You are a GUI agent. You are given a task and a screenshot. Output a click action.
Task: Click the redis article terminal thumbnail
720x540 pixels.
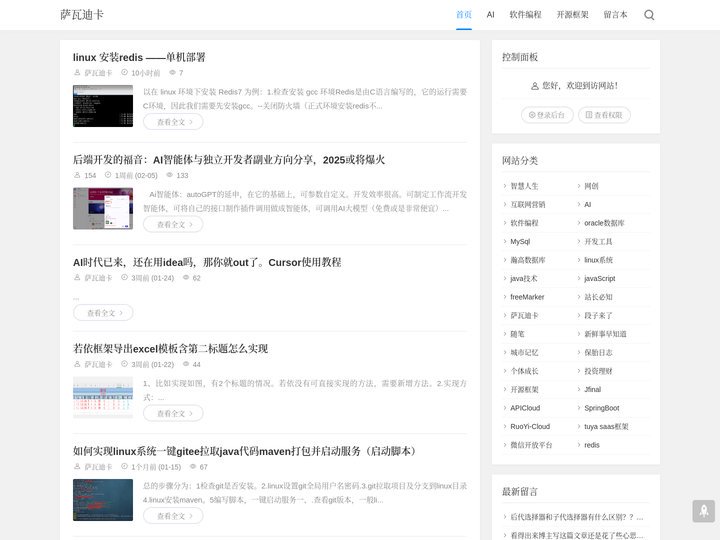click(x=103, y=106)
